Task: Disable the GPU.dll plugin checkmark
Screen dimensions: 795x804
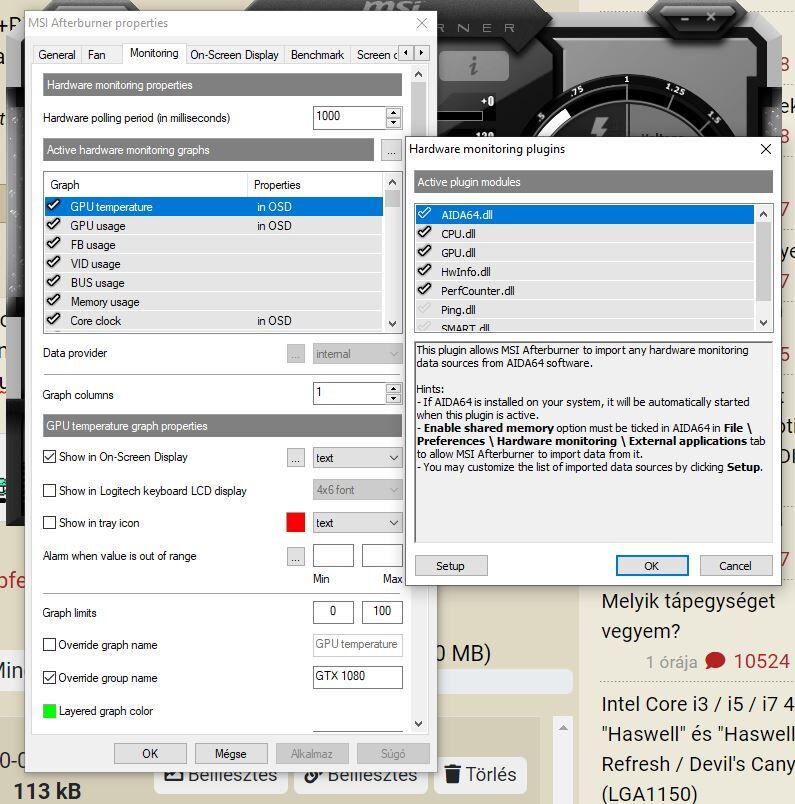Action: click(x=424, y=251)
